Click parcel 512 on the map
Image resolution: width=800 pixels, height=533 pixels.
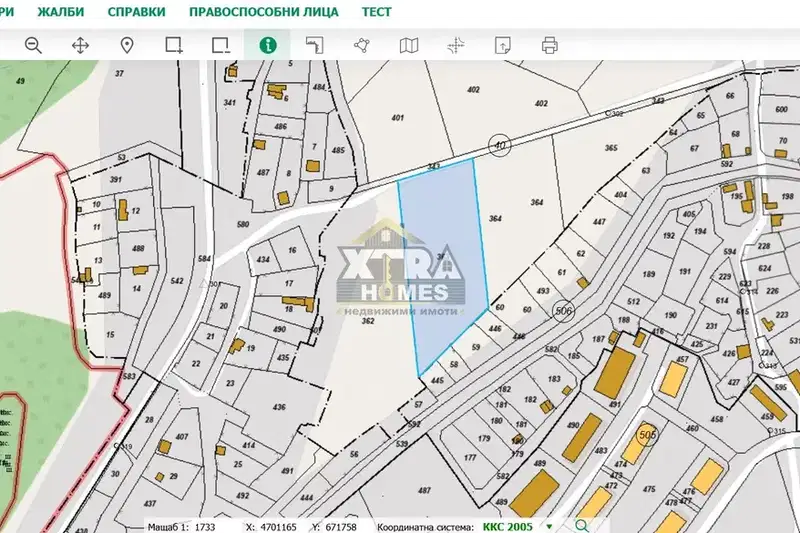tap(633, 301)
